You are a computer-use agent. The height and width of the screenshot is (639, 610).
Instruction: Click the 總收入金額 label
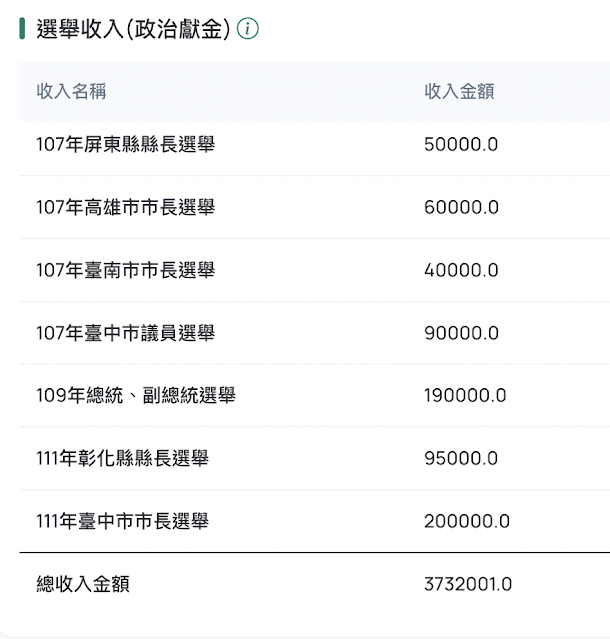click(83, 584)
